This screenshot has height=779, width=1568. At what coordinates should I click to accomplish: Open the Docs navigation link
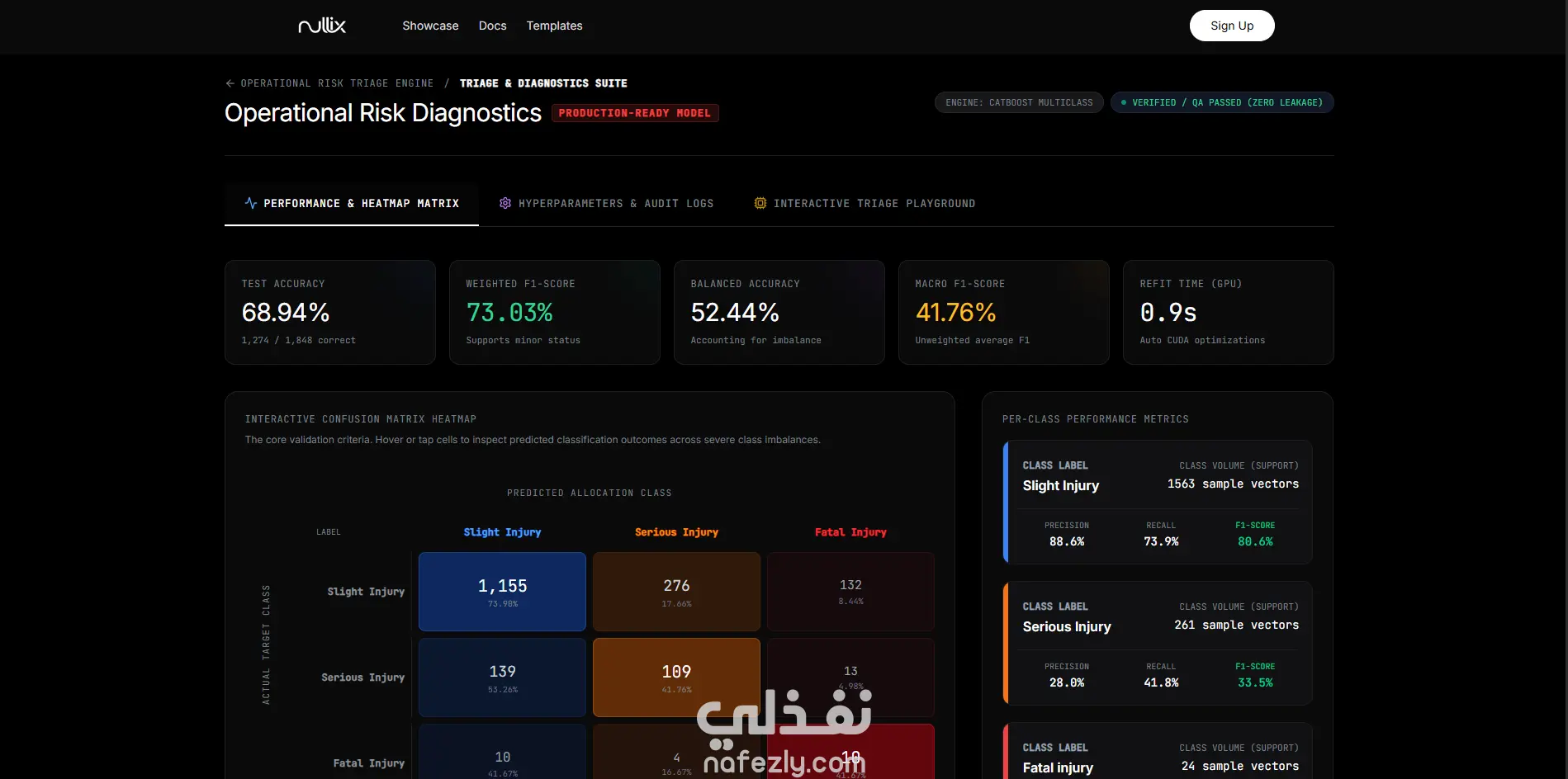pos(492,26)
